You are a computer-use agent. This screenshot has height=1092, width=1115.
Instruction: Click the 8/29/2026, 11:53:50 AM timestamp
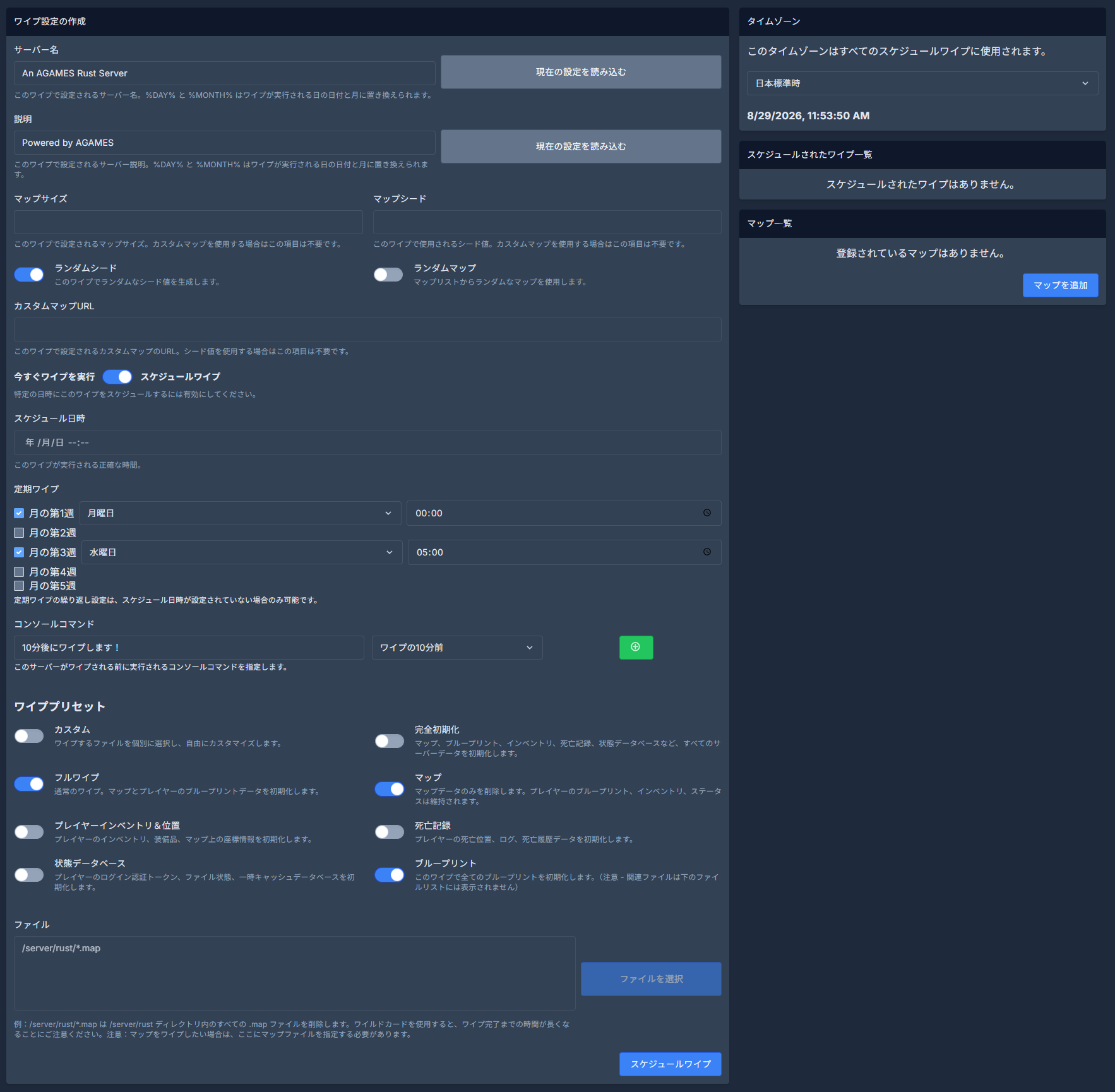coord(808,116)
